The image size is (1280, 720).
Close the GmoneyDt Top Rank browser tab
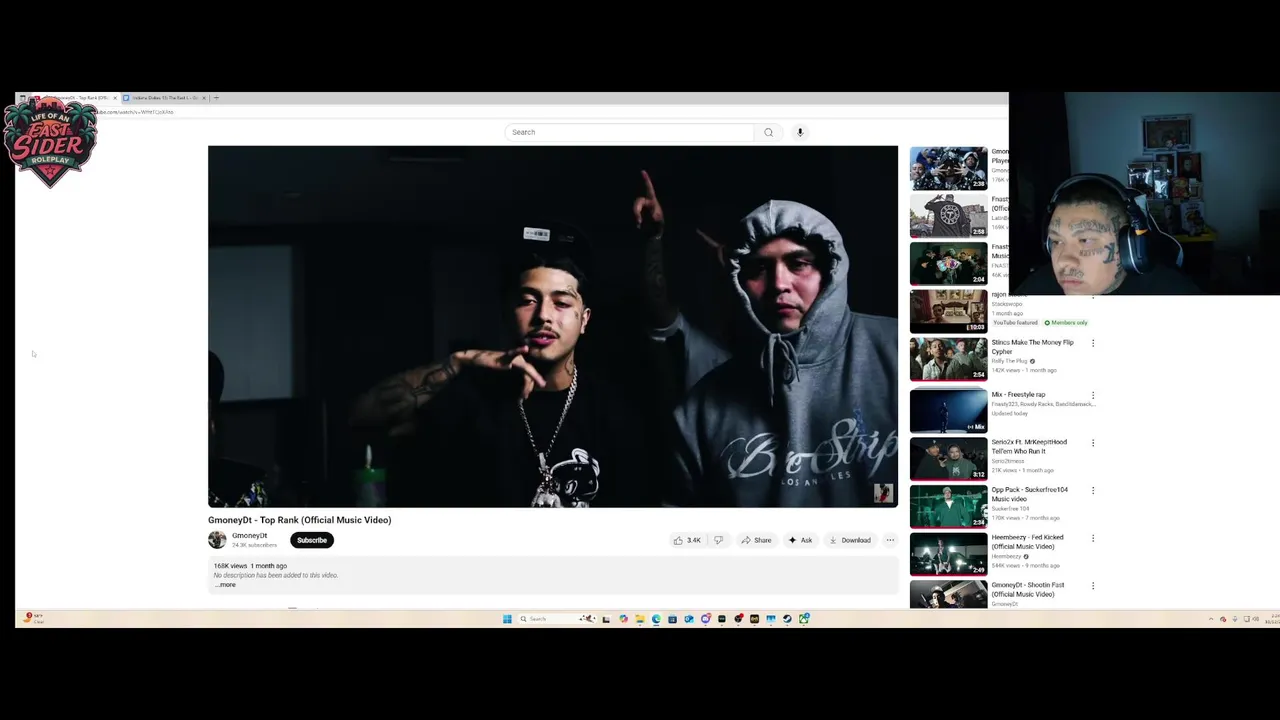click(x=115, y=98)
